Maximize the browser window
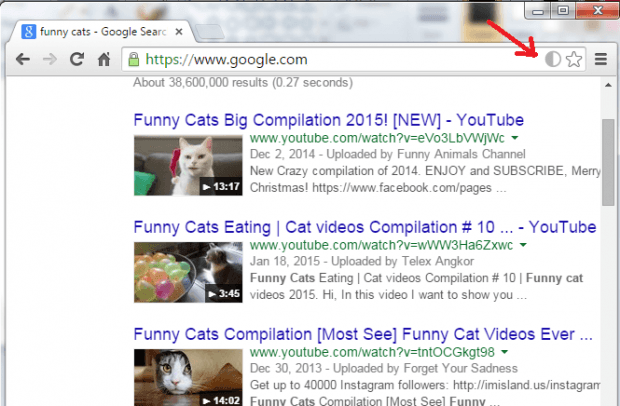The height and width of the screenshot is (406, 620). coord(563,11)
